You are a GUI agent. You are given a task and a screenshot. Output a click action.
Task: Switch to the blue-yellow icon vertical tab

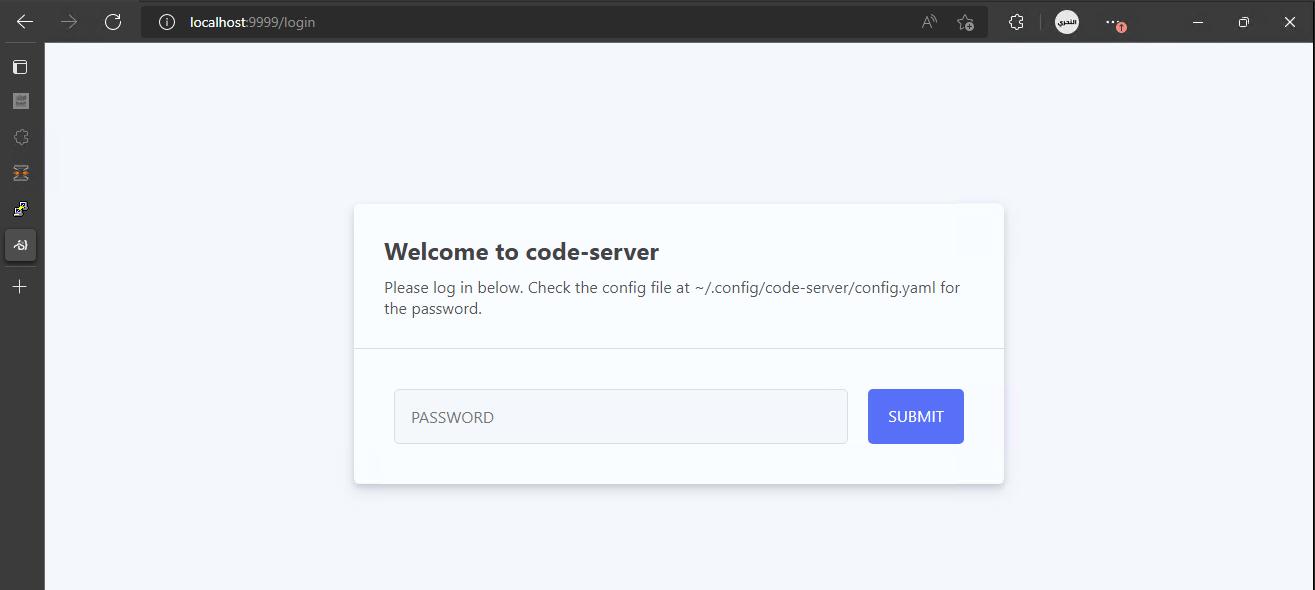coord(20,209)
